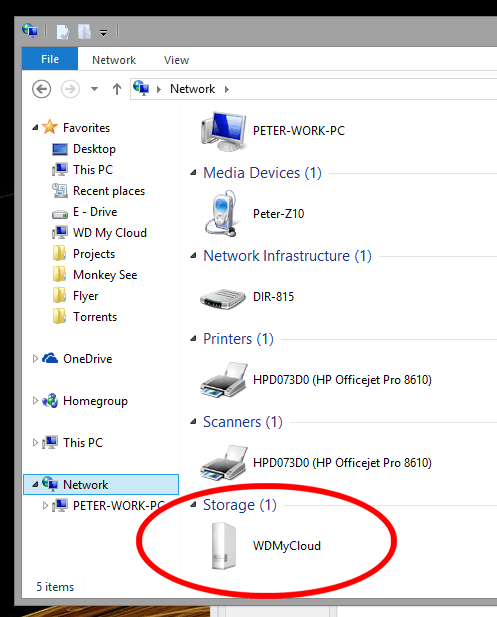
Task: Go back with the Back arrow button
Action: (x=41, y=89)
